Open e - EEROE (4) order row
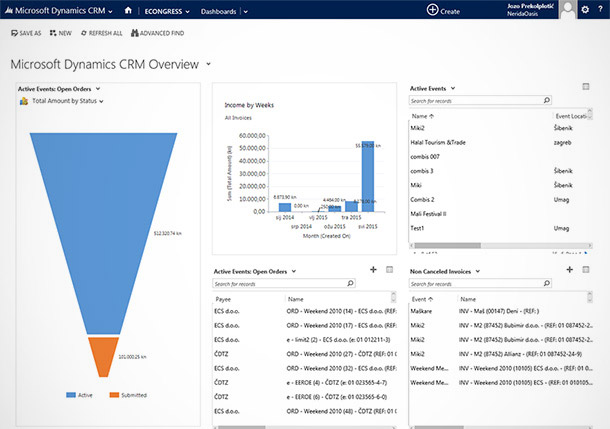Viewport: 610px width, 429px height. [x=337, y=382]
